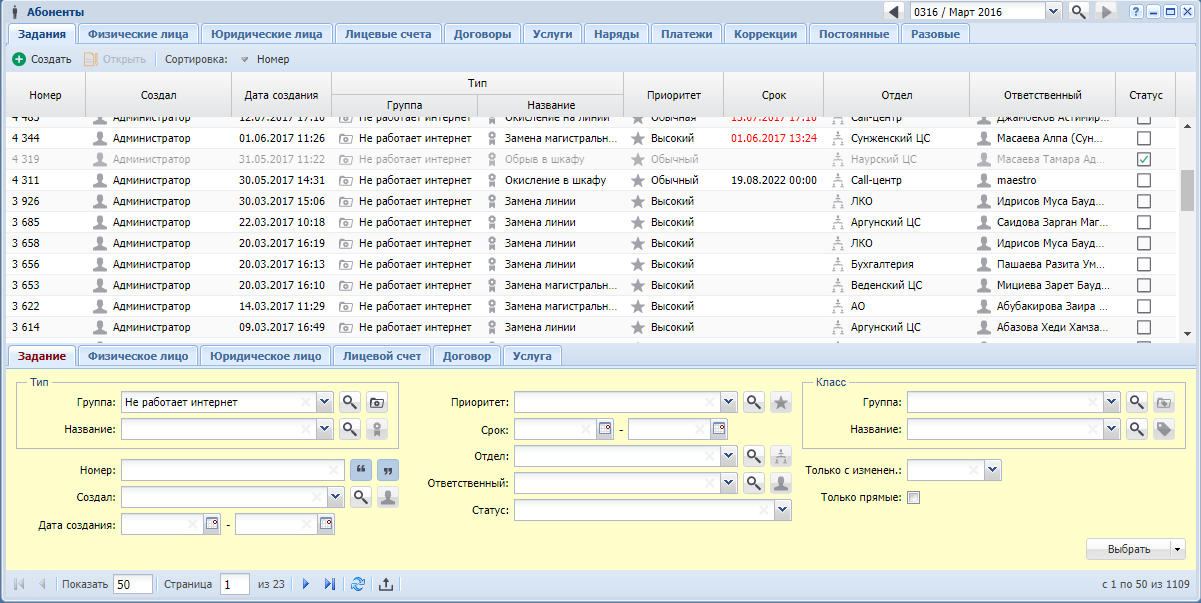Toggle status checkbox for task 3 658

click(1144, 243)
